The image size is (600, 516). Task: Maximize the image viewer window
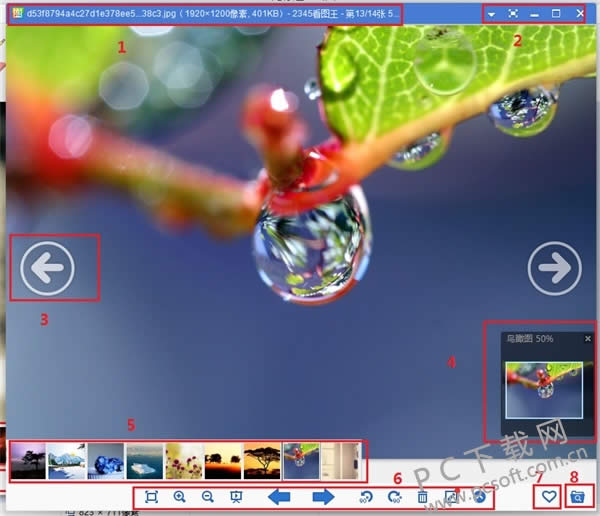click(x=556, y=14)
